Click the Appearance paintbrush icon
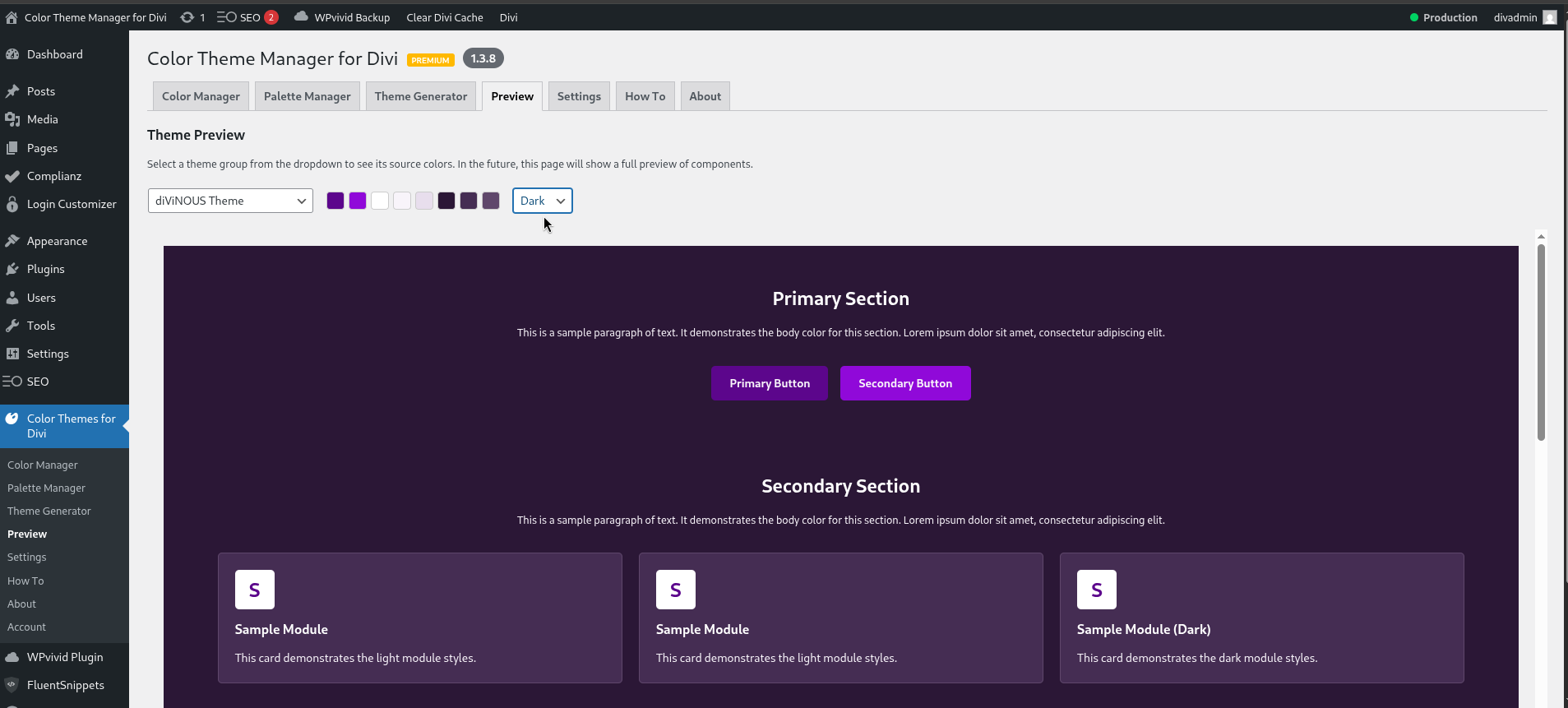Image resolution: width=1568 pixels, height=708 pixels. coord(12,241)
